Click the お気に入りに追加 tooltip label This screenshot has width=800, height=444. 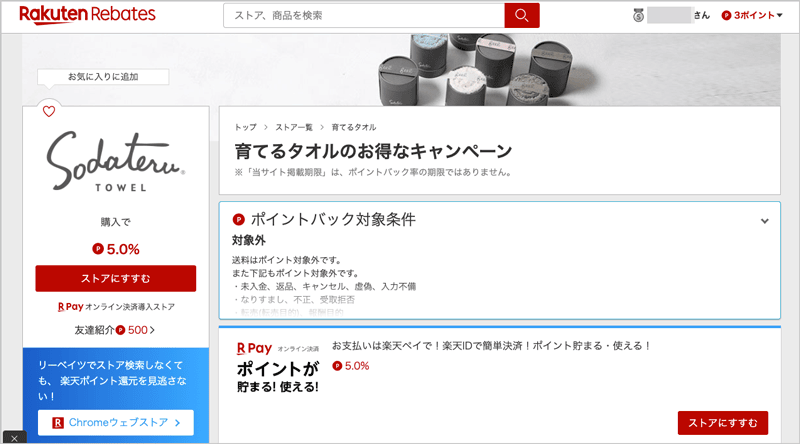coord(103,77)
